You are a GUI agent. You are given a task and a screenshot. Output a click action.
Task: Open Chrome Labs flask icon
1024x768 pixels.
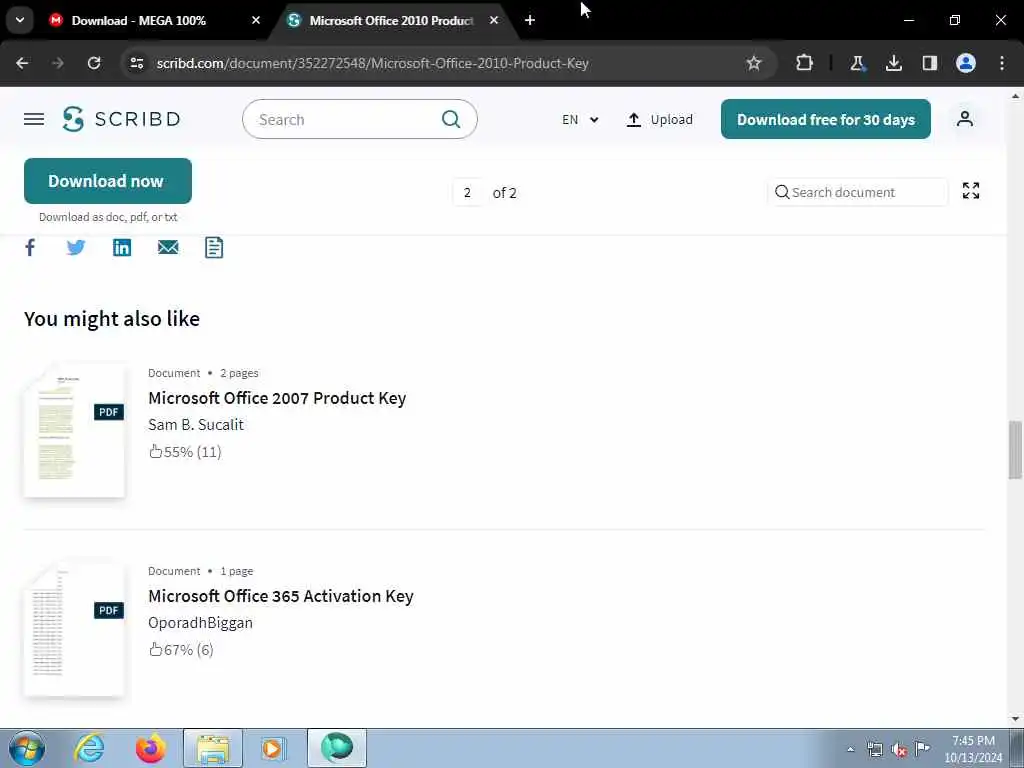coord(857,63)
